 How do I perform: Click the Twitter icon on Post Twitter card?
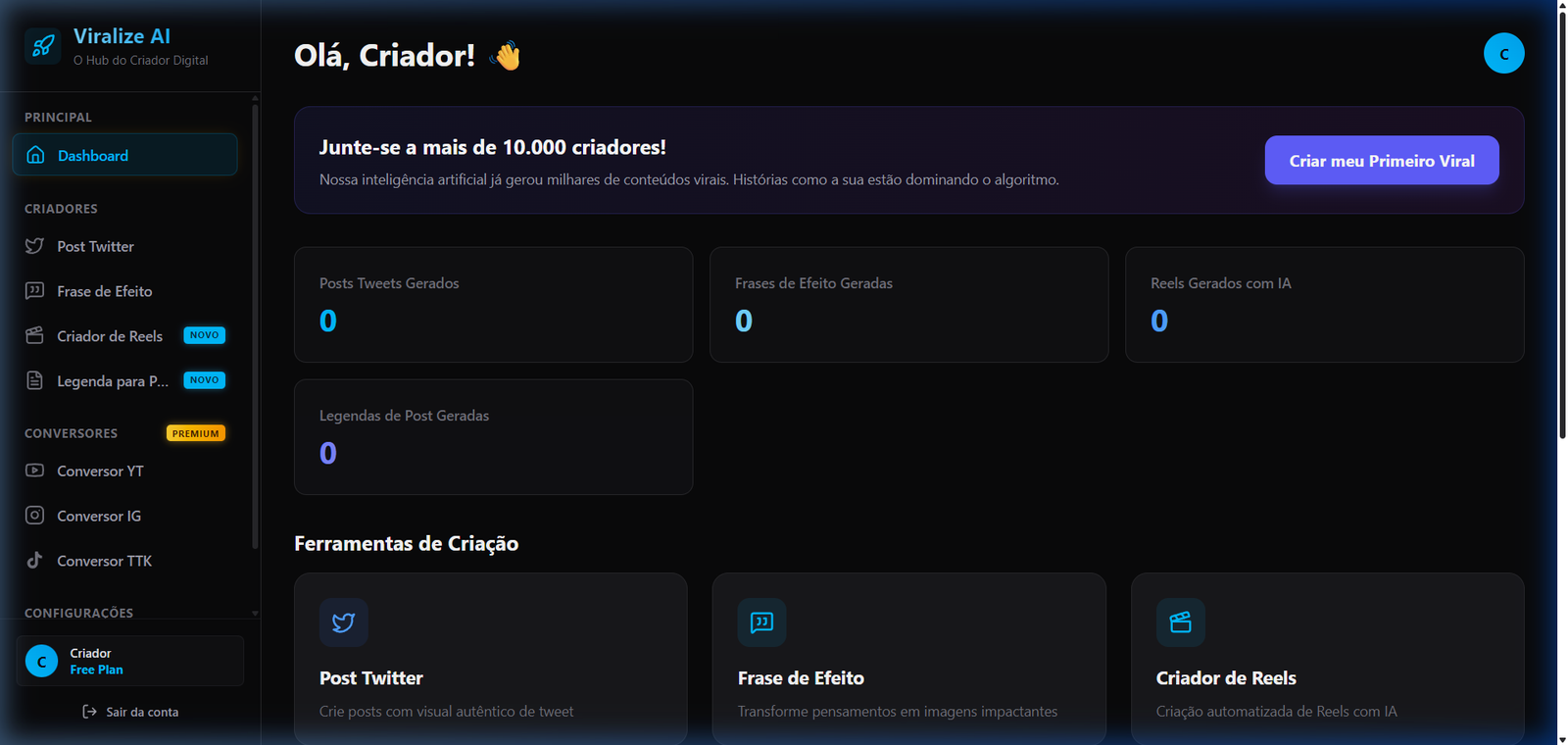pos(343,622)
